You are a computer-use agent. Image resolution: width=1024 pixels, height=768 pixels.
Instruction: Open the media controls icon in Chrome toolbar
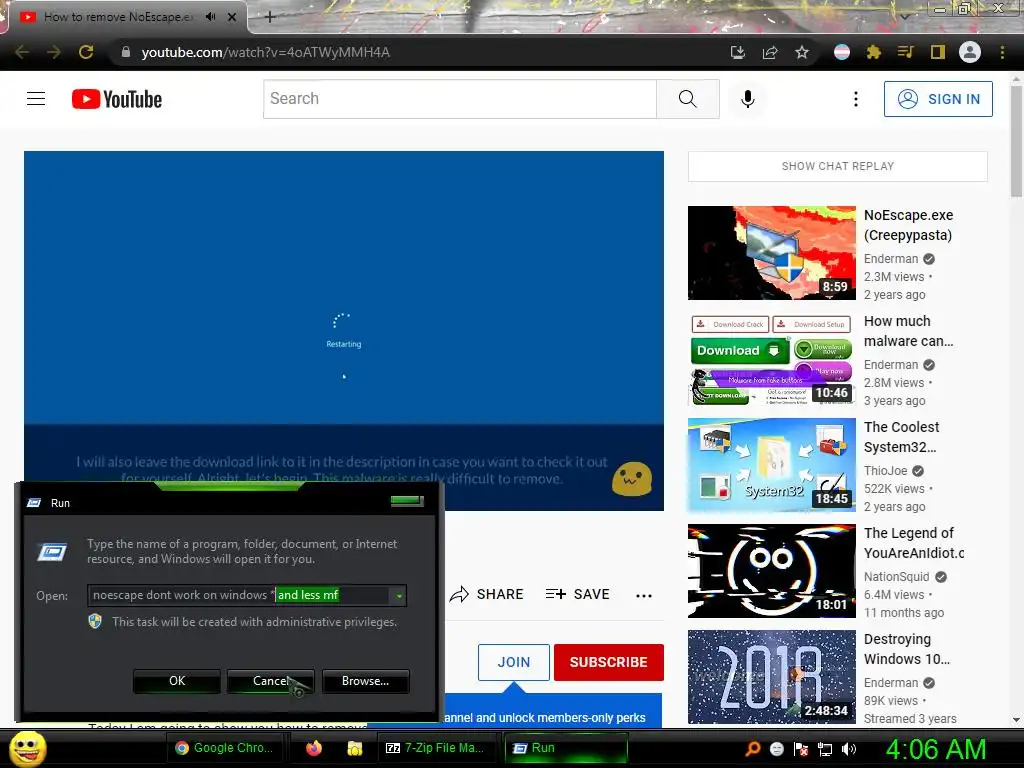tap(906, 52)
